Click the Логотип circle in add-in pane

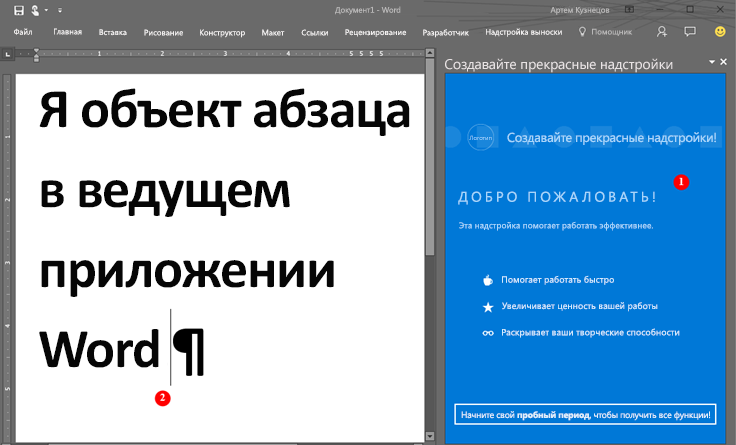pyautogui.click(x=481, y=138)
